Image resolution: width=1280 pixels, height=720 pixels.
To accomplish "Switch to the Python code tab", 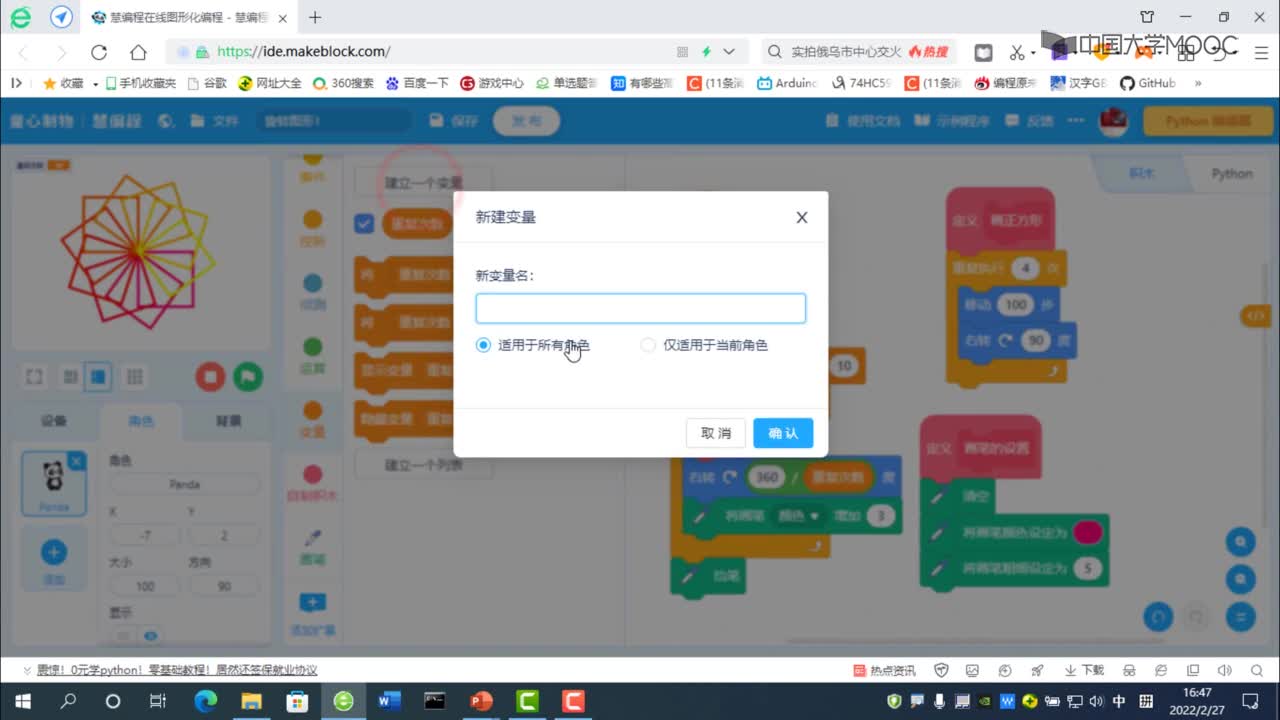I will point(1232,173).
